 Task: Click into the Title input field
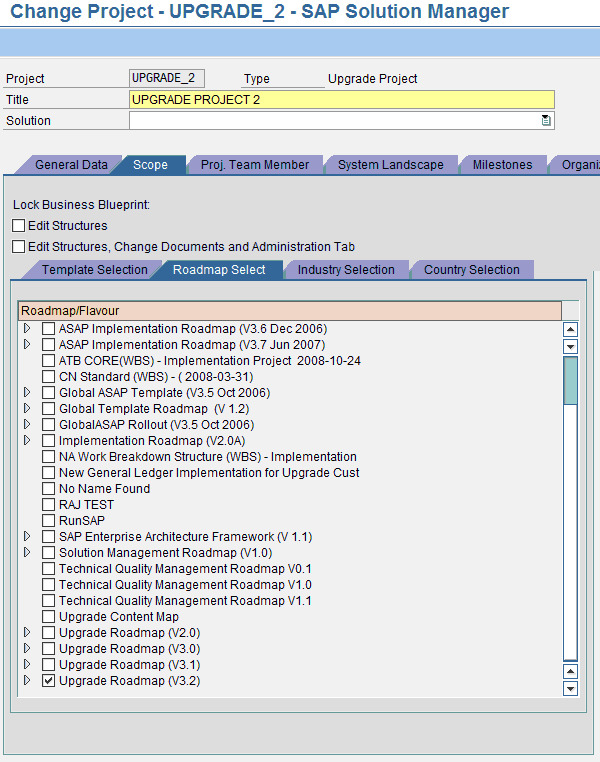tap(341, 100)
